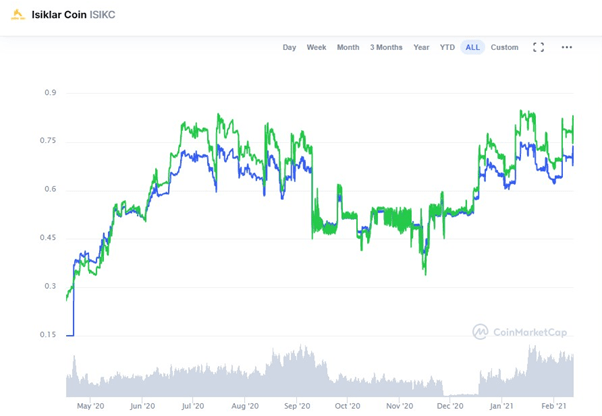Click the May '20 axis label
Image resolution: width=602 pixels, height=416 pixels.
click(x=91, y=406)
